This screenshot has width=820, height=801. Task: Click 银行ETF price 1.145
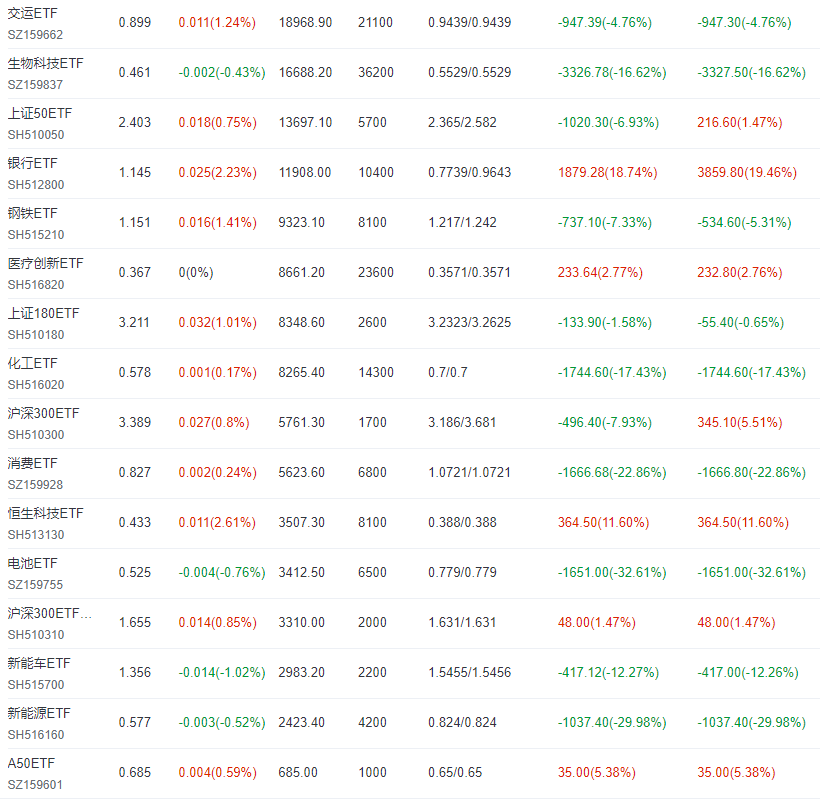point(134,173)
